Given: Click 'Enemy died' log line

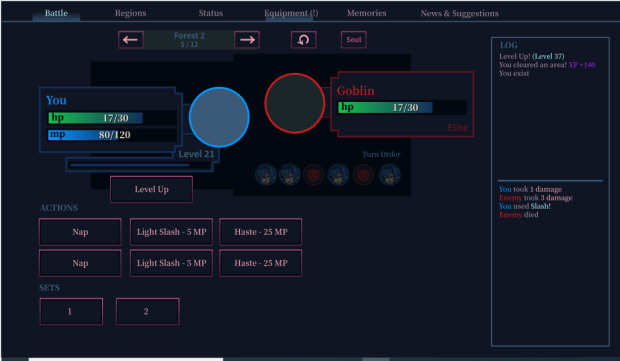Looking at the screenshot, I should [x=518, y=215].
